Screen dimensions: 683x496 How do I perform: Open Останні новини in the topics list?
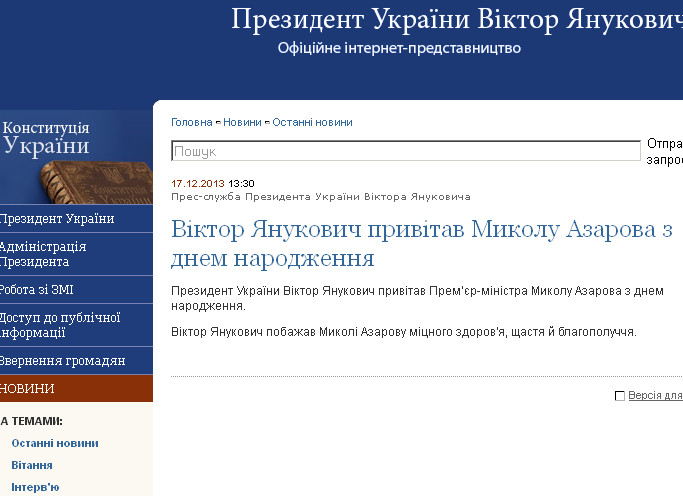[55, 443]
